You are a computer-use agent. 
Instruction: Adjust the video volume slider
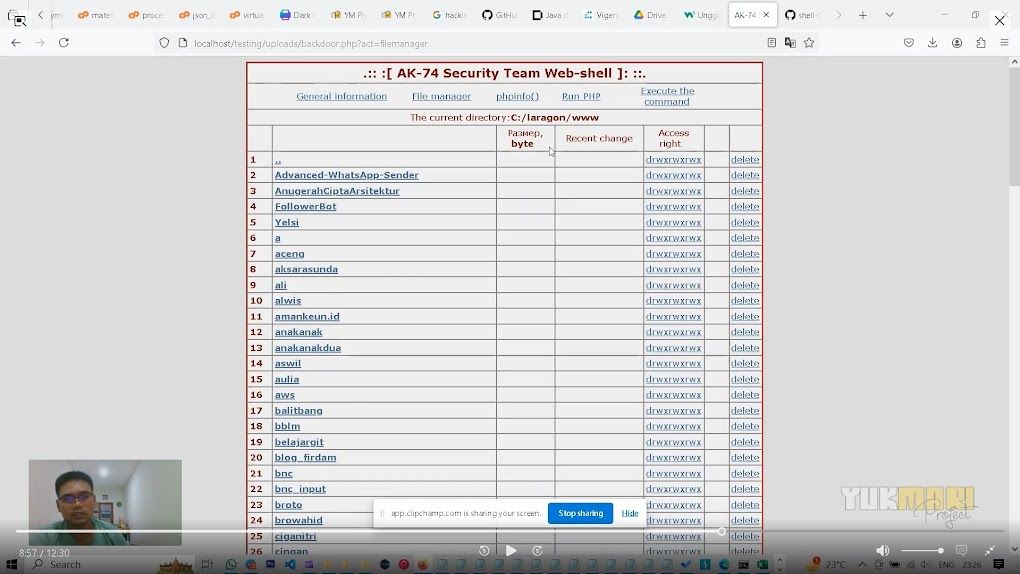[x=922, y=551]
